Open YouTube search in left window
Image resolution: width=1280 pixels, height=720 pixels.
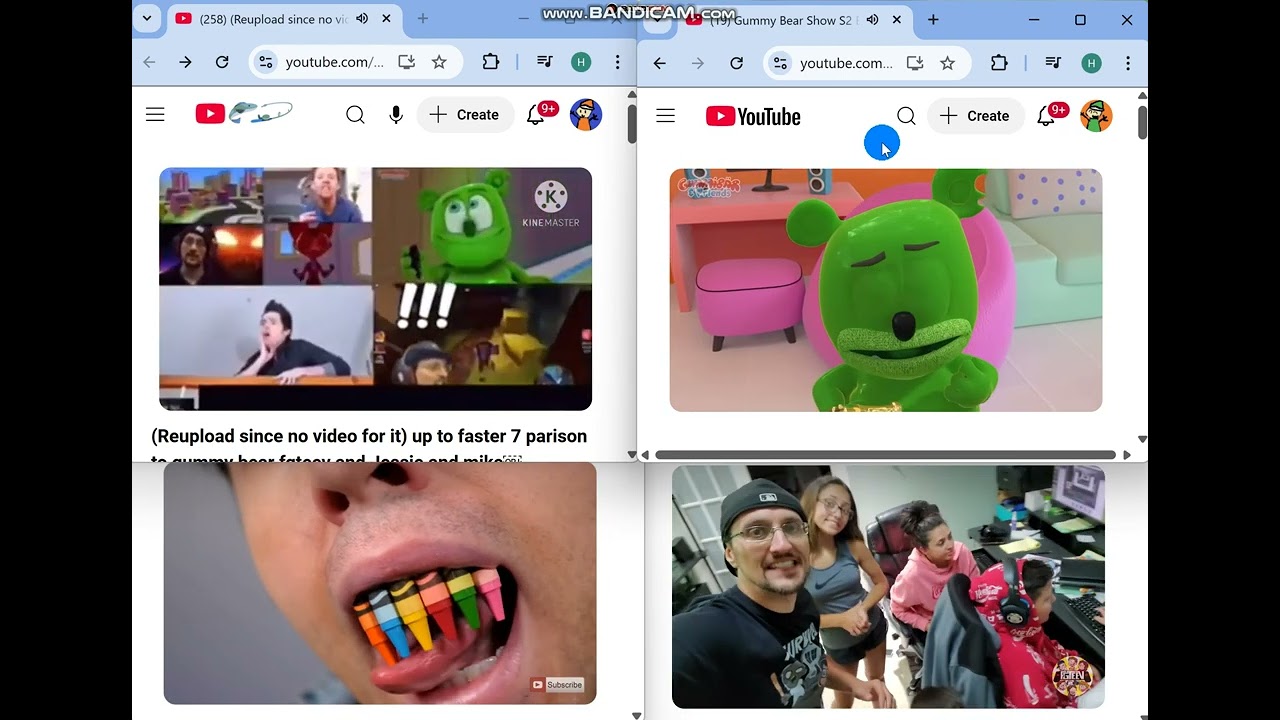355,115
